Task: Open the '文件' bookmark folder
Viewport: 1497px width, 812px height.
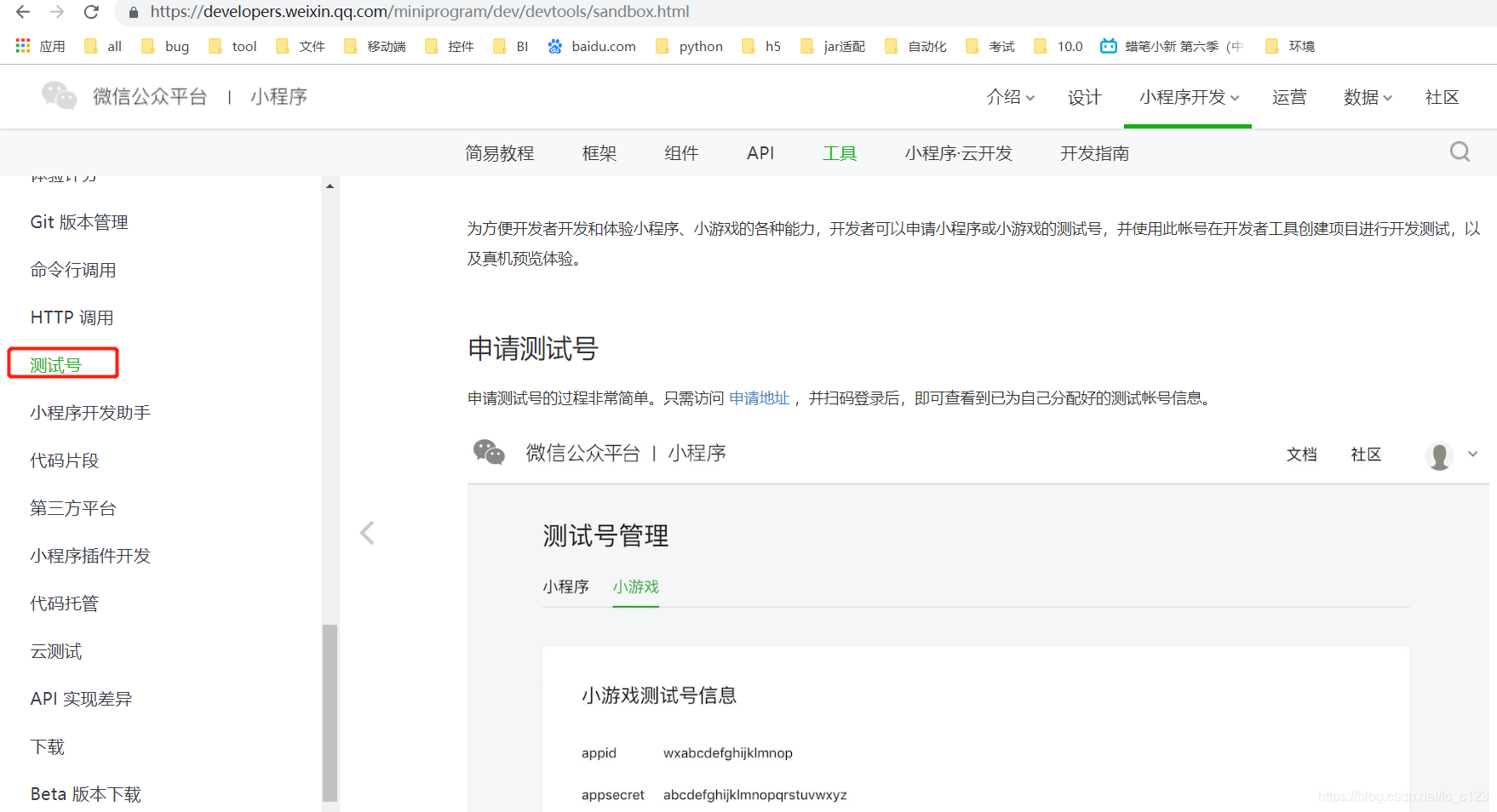Action: click(x=301, y=46)
